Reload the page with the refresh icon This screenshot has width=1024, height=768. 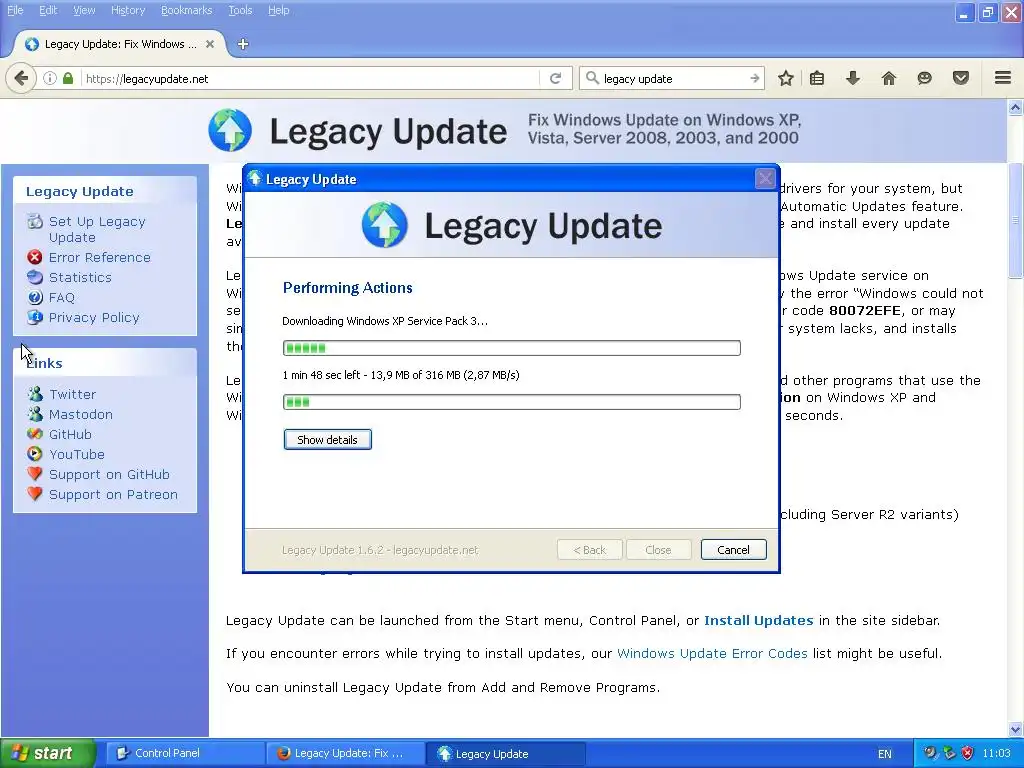(x=555, y=78)
